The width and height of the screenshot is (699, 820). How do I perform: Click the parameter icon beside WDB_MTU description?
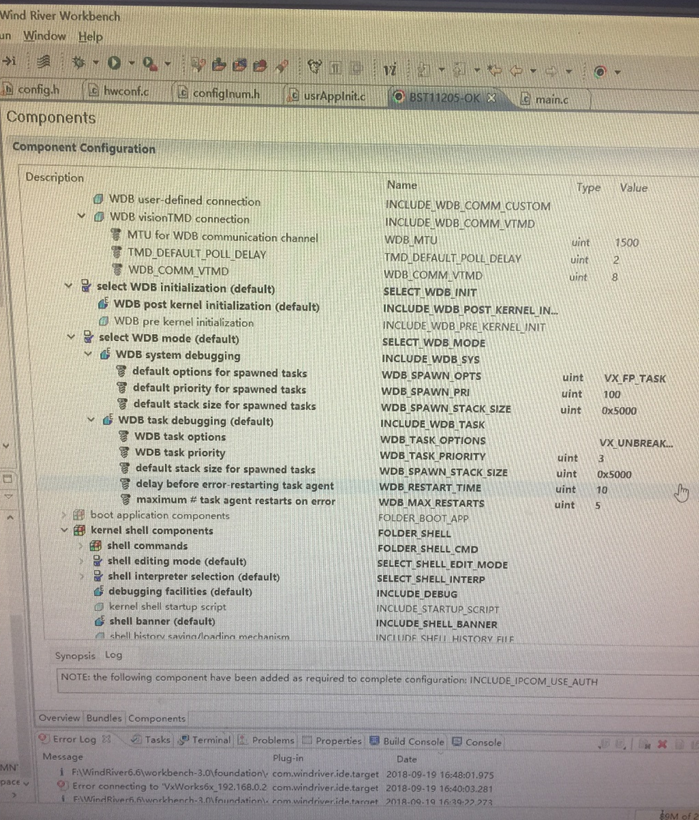click(116, 235)
